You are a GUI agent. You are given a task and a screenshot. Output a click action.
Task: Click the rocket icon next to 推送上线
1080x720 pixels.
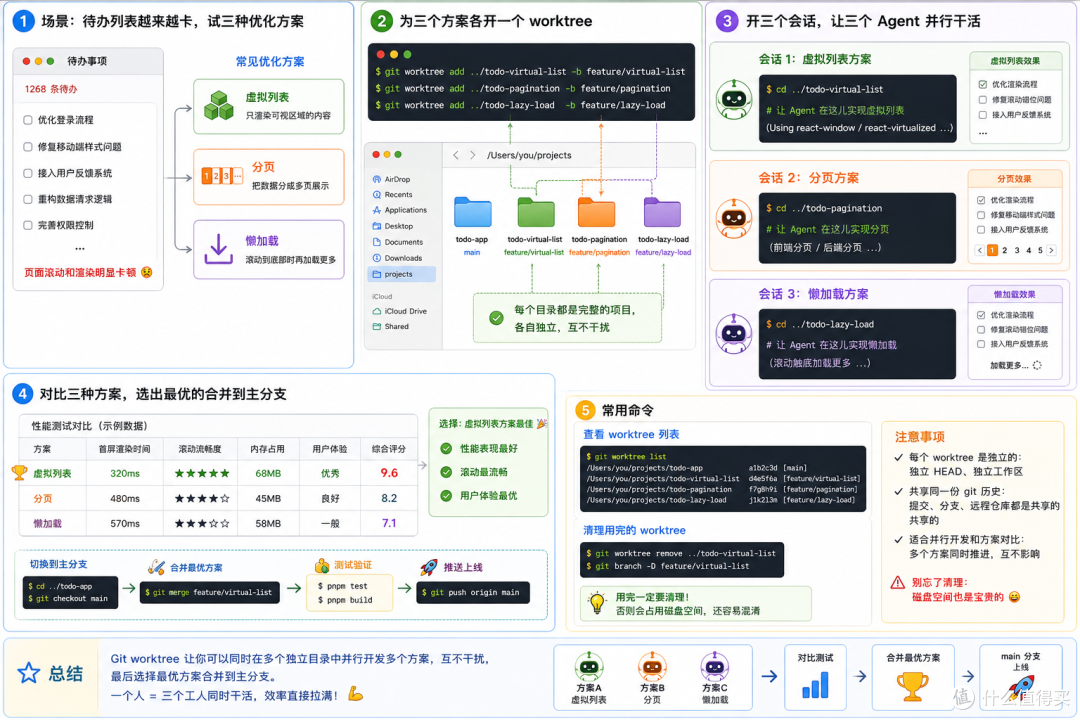429,567
